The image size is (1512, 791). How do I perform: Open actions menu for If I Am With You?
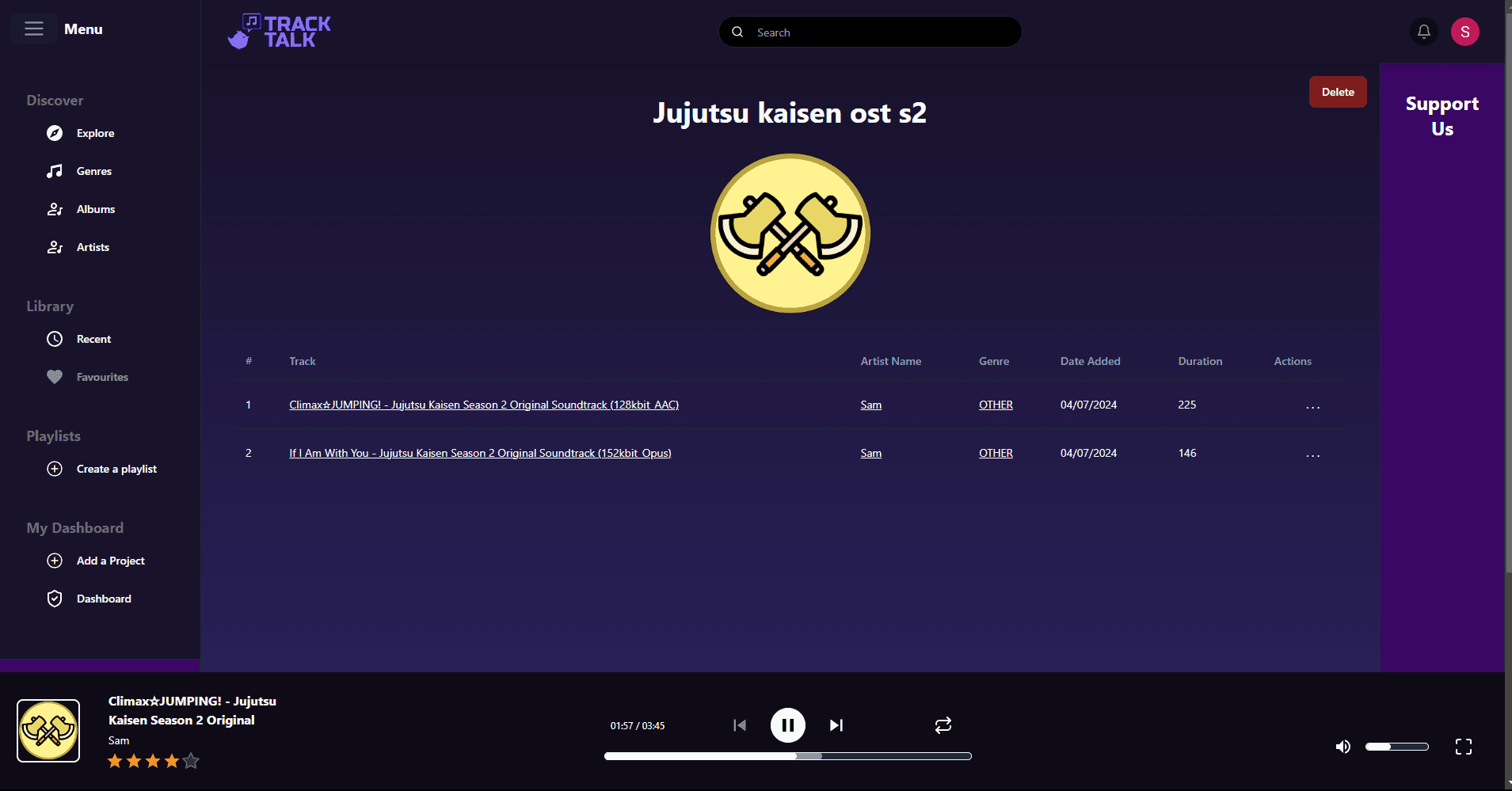click(1312, 453)
